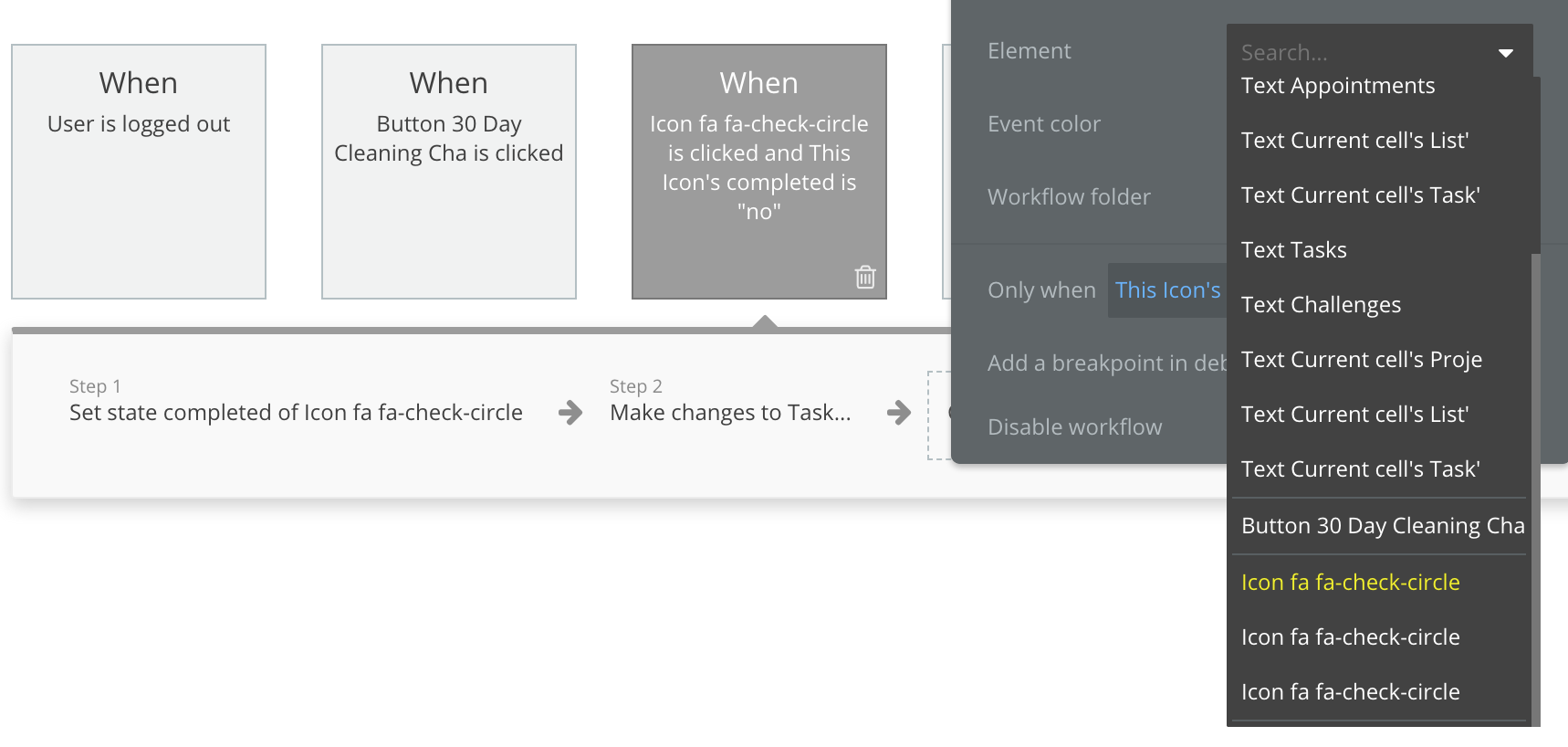The image size is (1568, 747).
Task: Click the arrow between Step 1 and Step 2
Action: click(x=570, y=413)
